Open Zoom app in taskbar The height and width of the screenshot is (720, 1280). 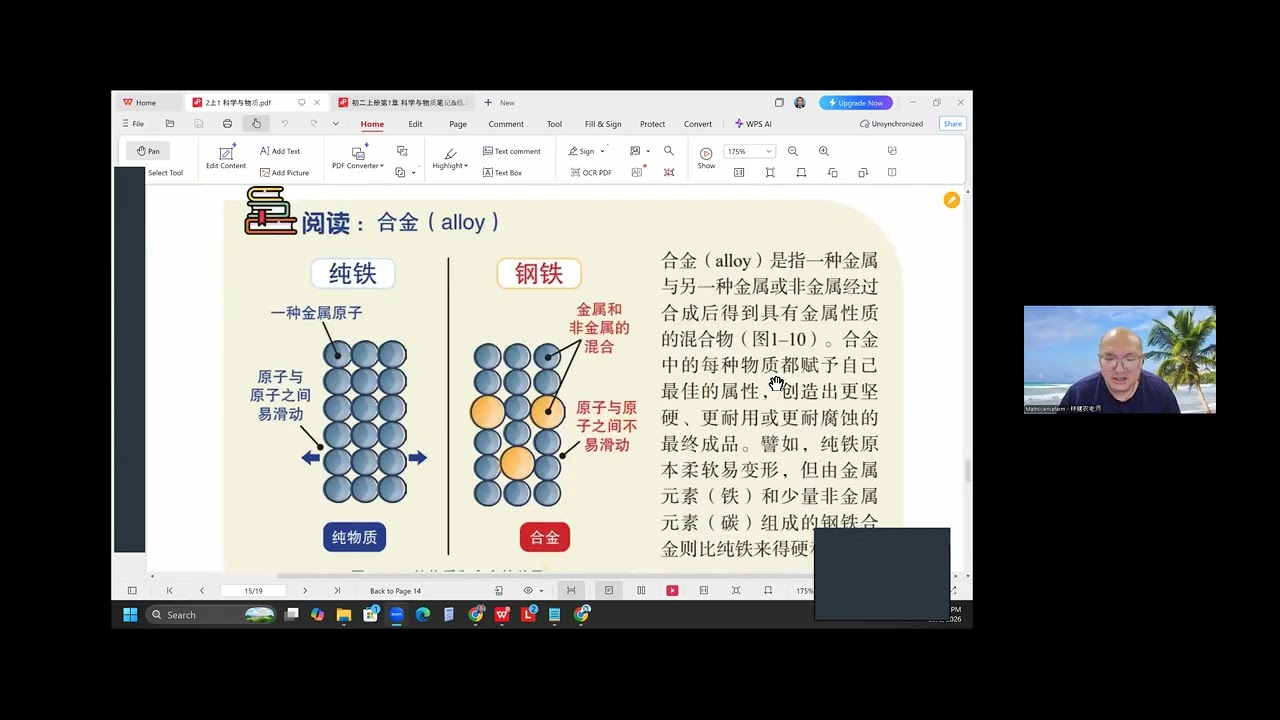397,615
